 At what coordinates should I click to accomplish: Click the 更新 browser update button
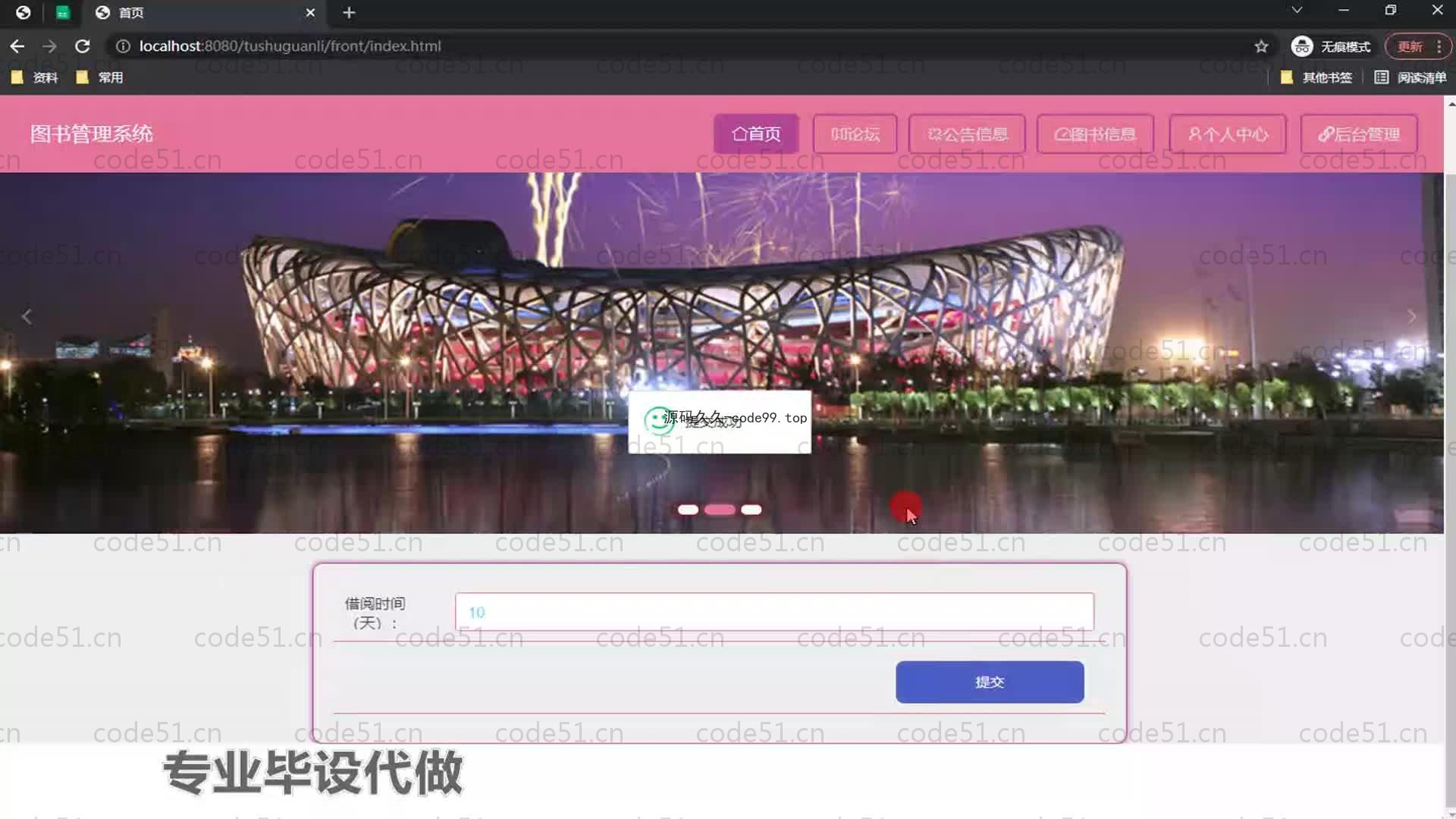(x=1410, y=46)
